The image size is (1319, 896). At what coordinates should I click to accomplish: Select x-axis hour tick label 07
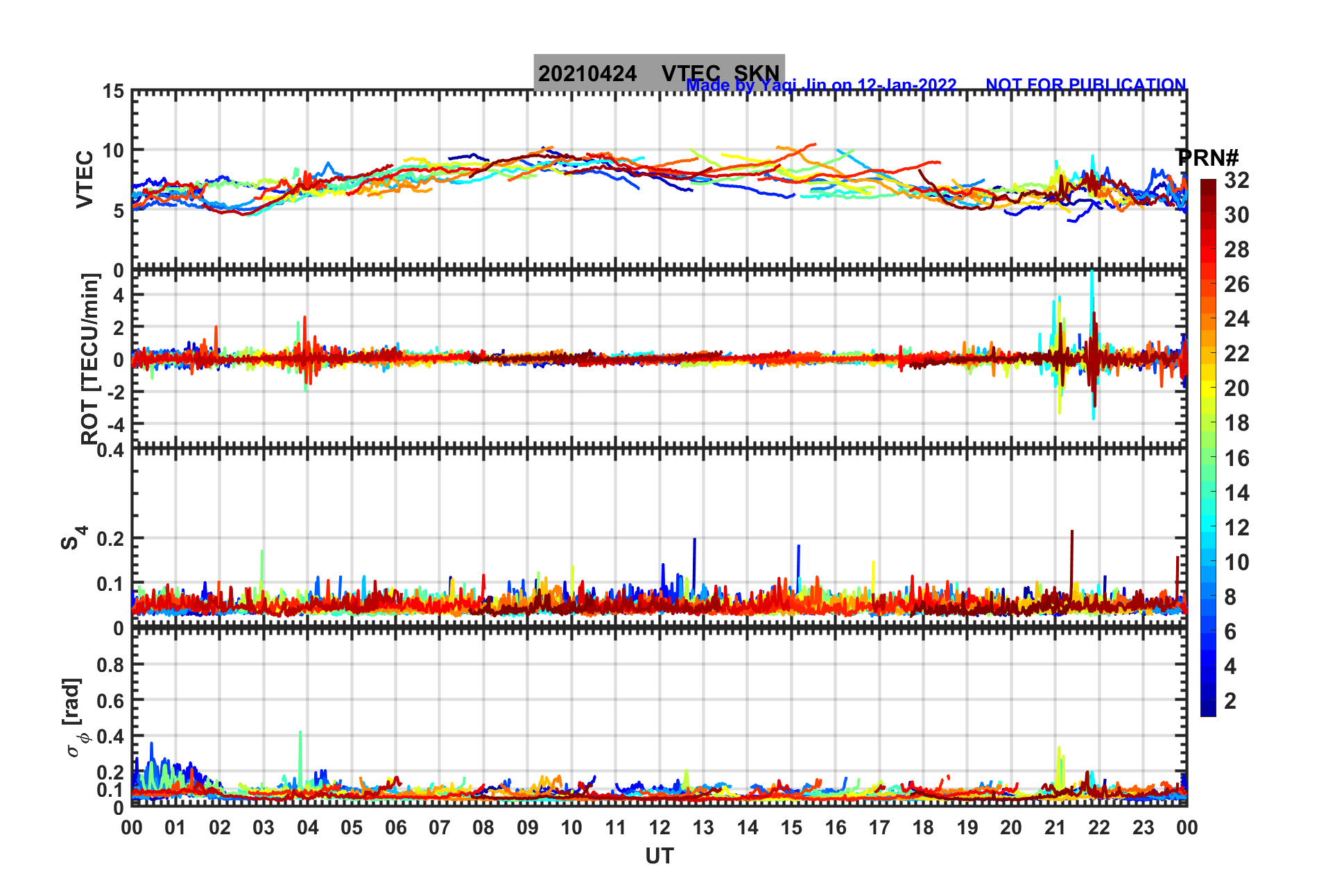click(x=440, y=827)
